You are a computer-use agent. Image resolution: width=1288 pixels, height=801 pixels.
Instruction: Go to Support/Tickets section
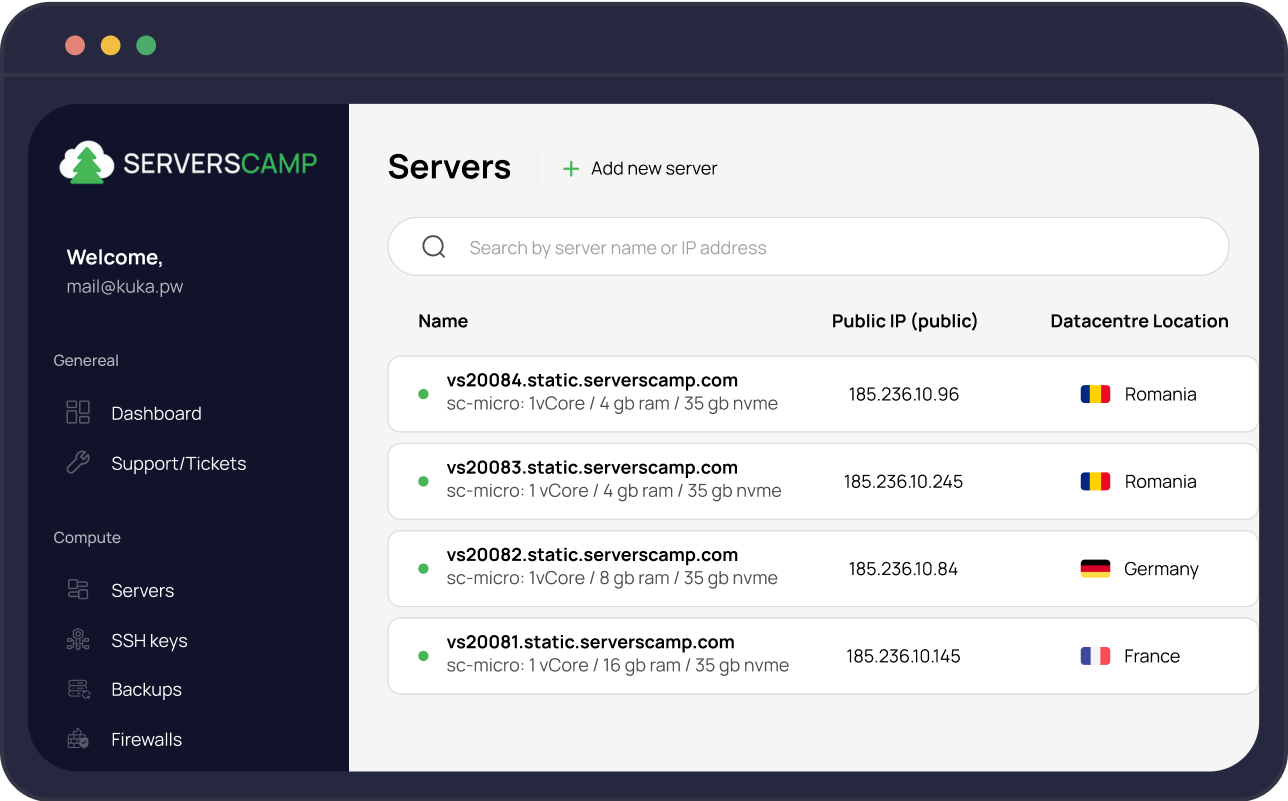178,463
